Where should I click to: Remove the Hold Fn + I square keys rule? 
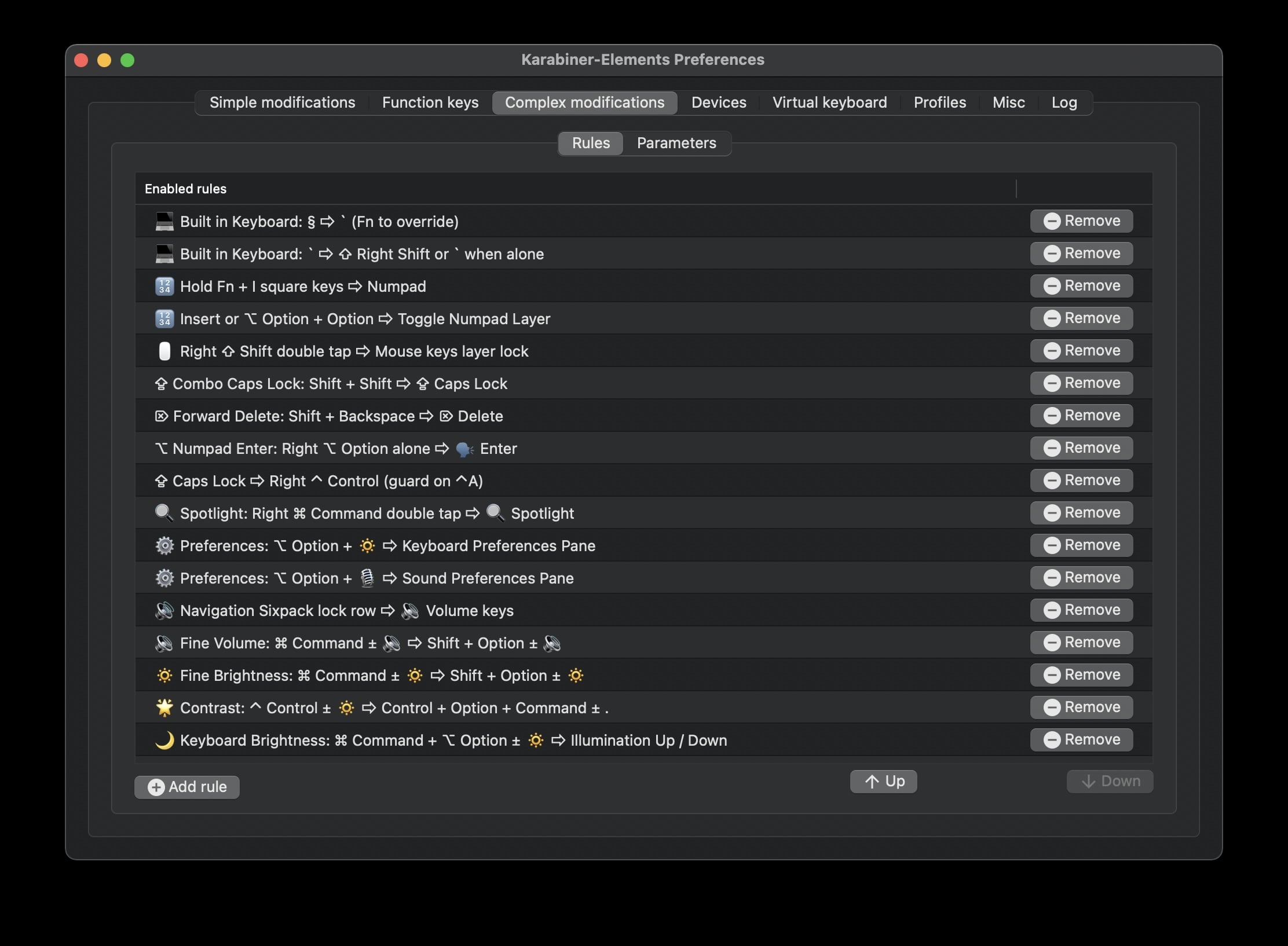click(x=1081, y=286)
